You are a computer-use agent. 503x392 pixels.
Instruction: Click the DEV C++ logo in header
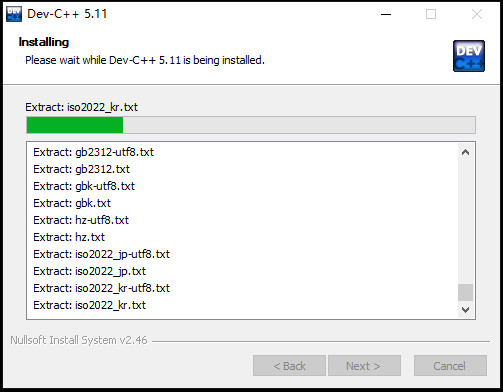(469, 56)
